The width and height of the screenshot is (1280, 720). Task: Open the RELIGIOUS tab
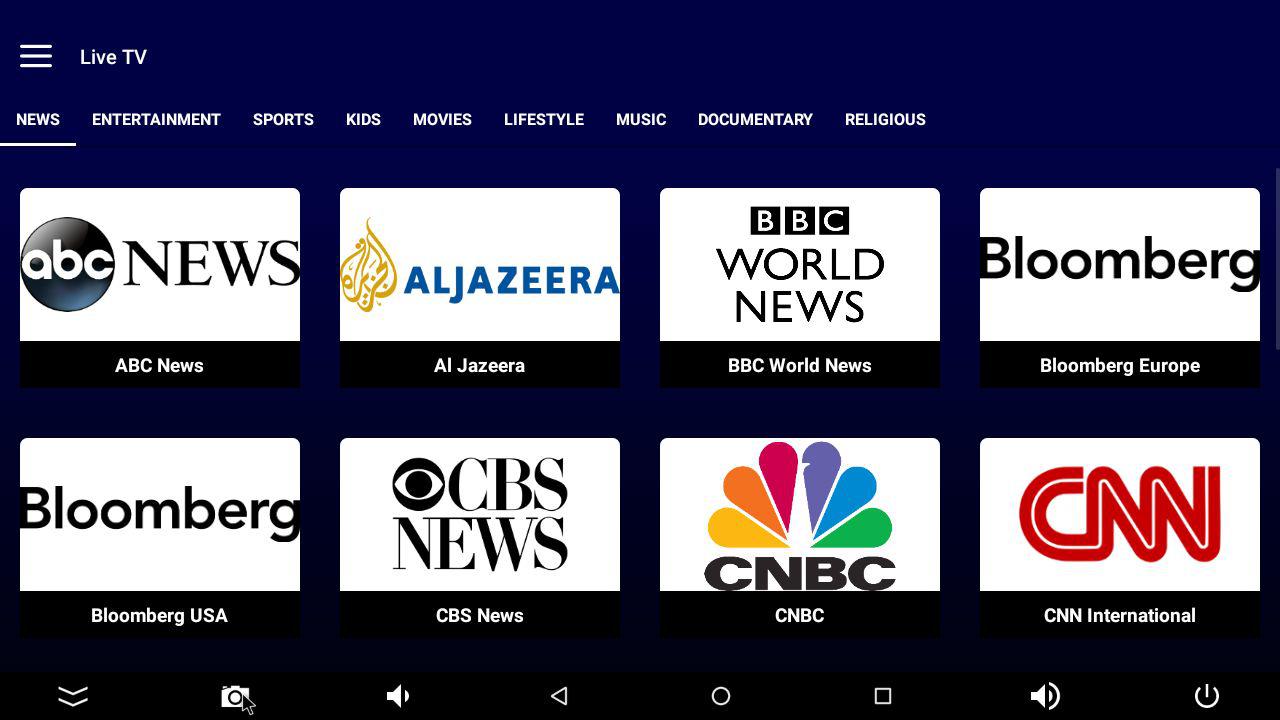(885, 120)
